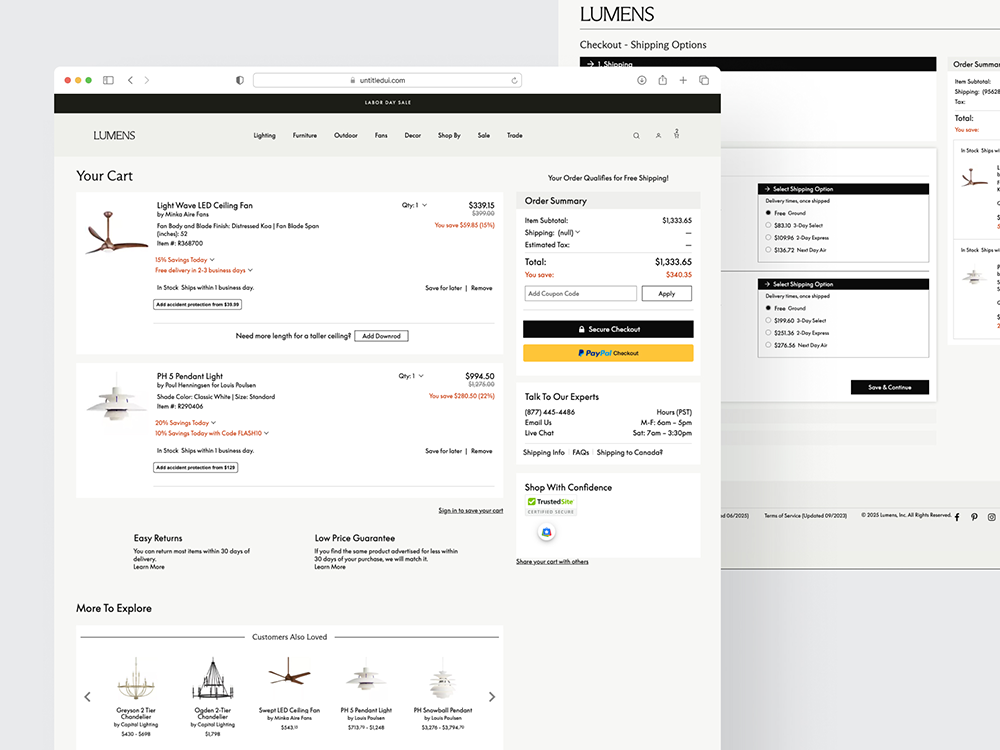The height and width of the screenshot is (750, 1000).
Task: Select the $251.36 2-Day Express option
Action: click(x=768, y=333)
